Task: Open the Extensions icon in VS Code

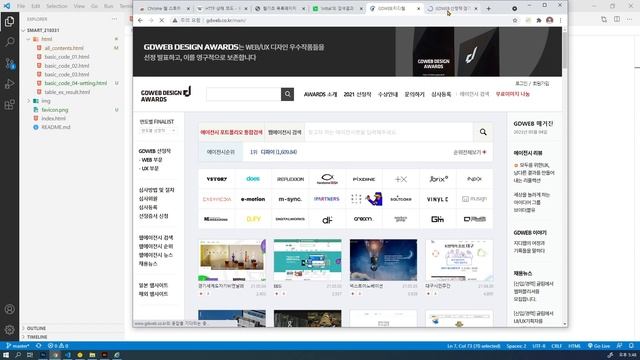Action: [9, 105]
